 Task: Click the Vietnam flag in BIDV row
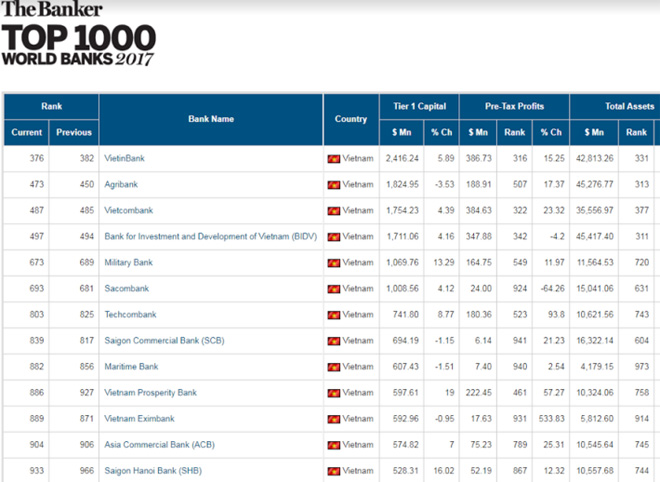coord(334,237)
